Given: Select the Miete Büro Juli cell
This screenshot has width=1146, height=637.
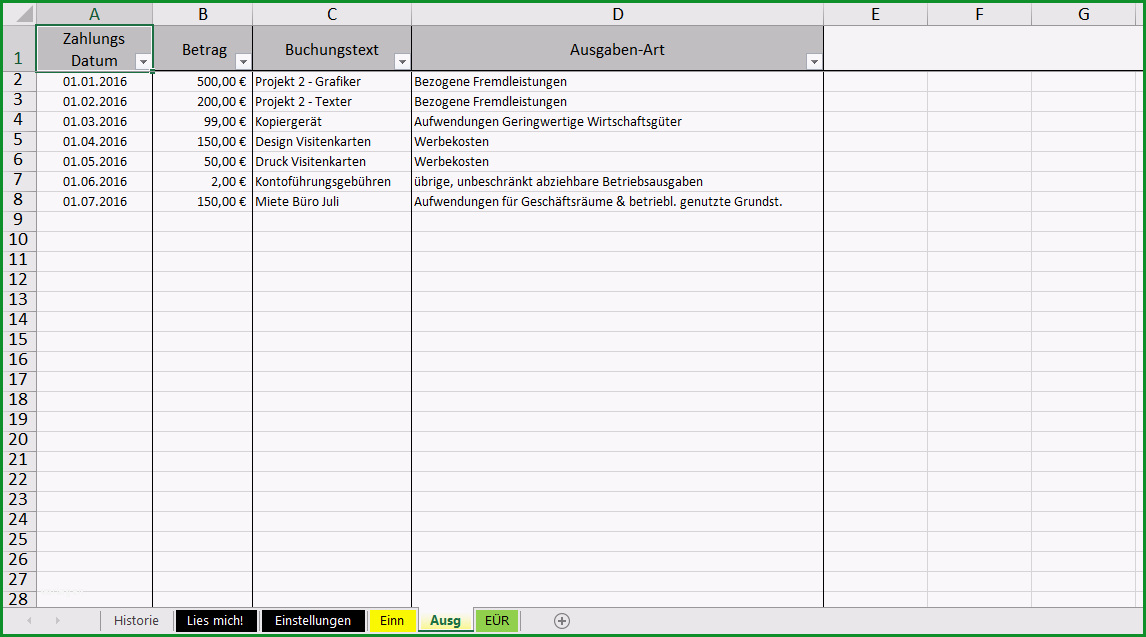Looking at the screenshot, I should click(x=332, y=202).
